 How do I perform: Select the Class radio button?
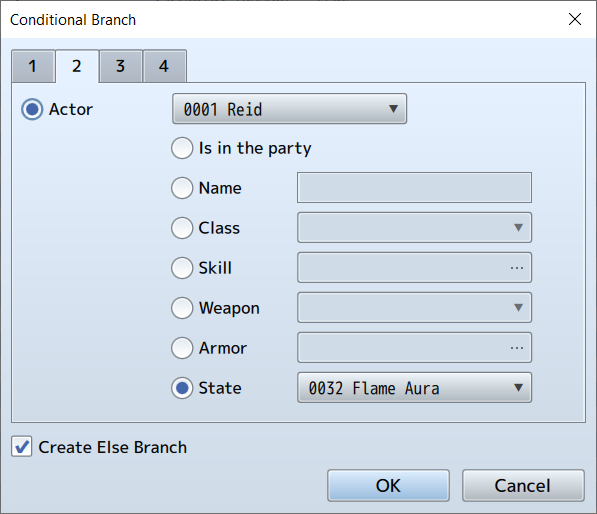click(182, 228)
